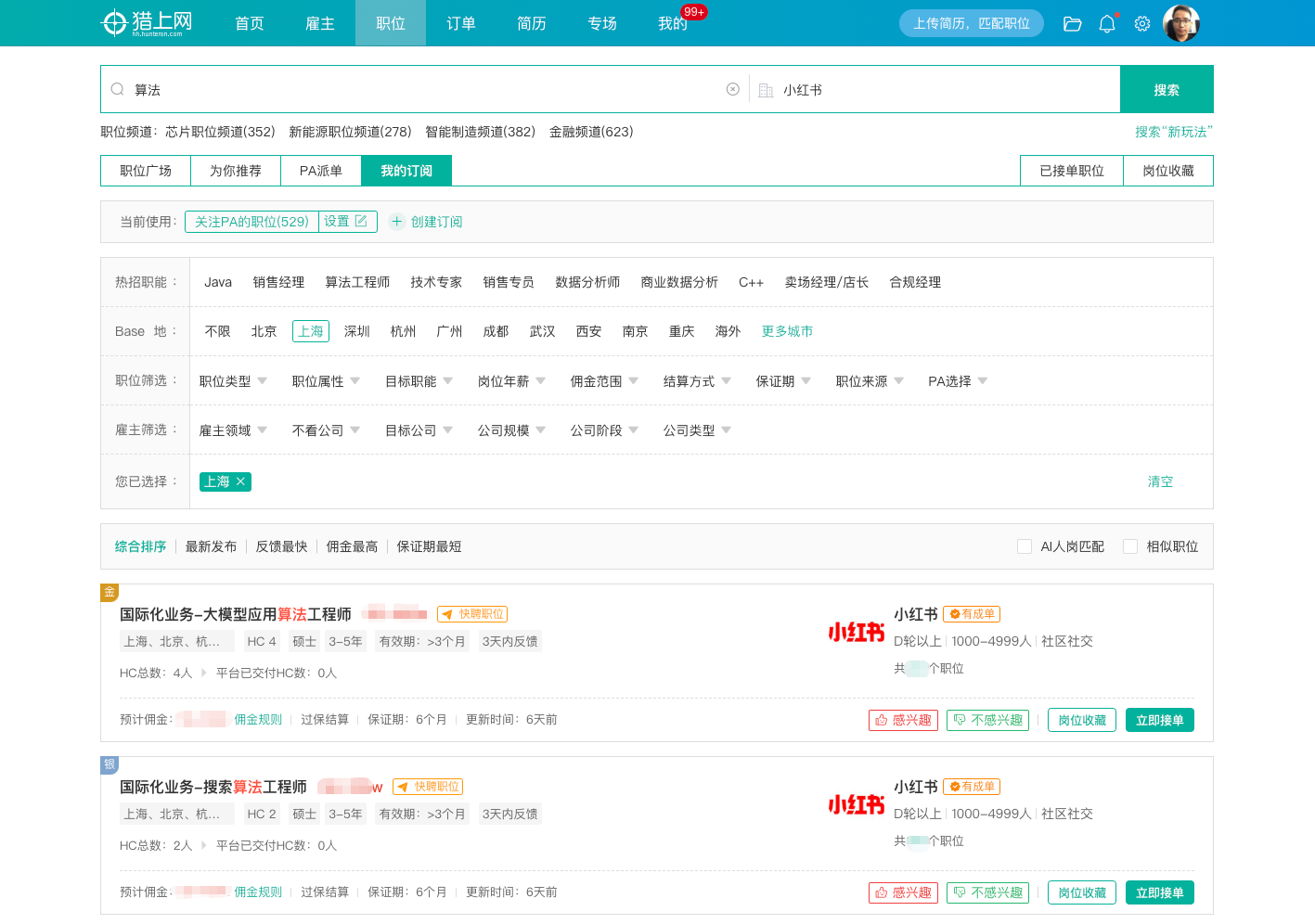The image size is (1315, 924).
Task: Tick the 相似职位 checkbox
Action: 1130,546
